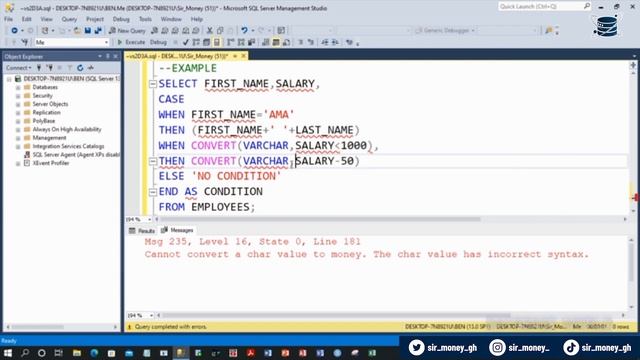Click the Execute button
The width and height of the screenshot is (640, 360).
point(131,42)
